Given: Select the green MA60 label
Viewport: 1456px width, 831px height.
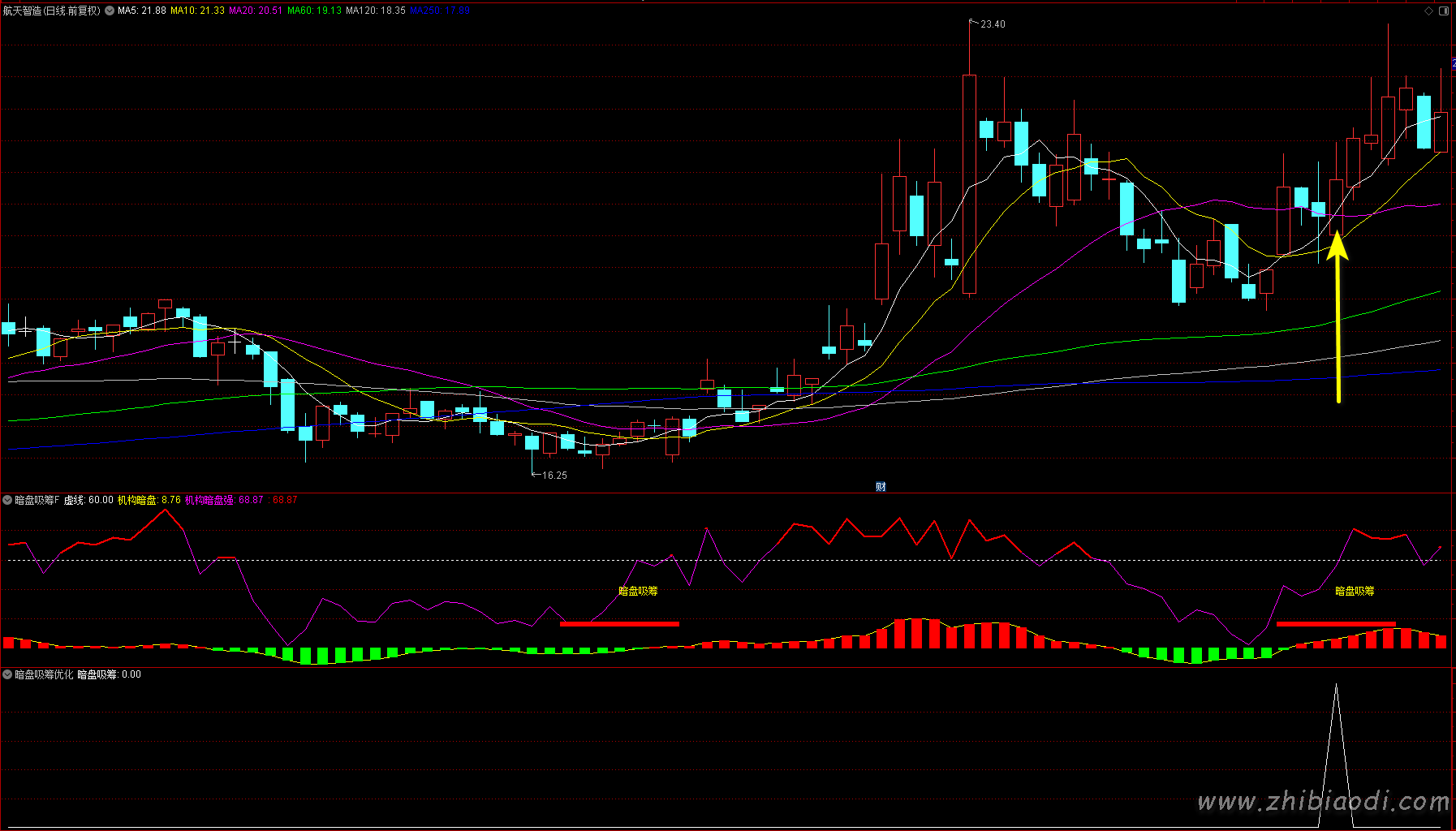Looking at the screenshot, I should (314, 11).
